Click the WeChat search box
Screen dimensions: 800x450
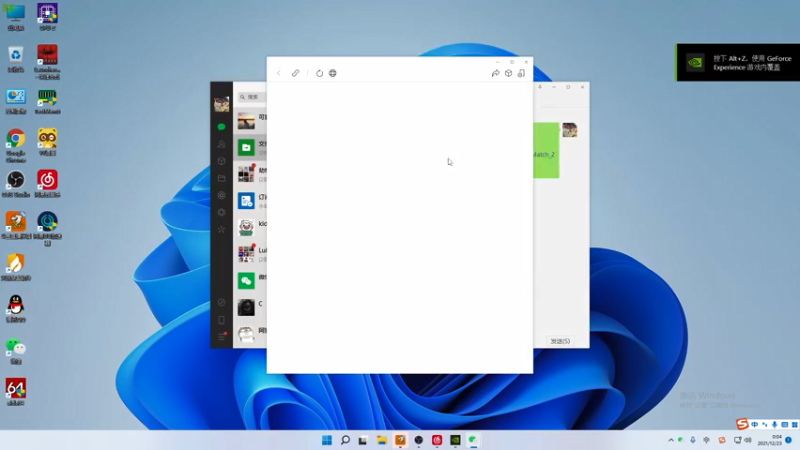click(252, 97)
